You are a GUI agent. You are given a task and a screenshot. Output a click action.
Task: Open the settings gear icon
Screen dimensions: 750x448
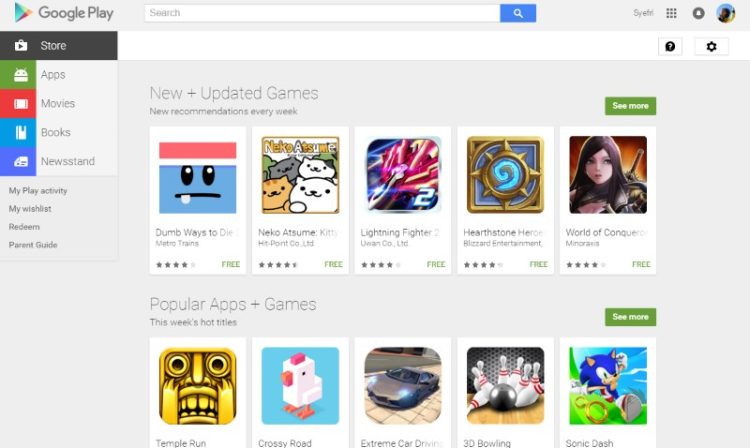point(711,46)
